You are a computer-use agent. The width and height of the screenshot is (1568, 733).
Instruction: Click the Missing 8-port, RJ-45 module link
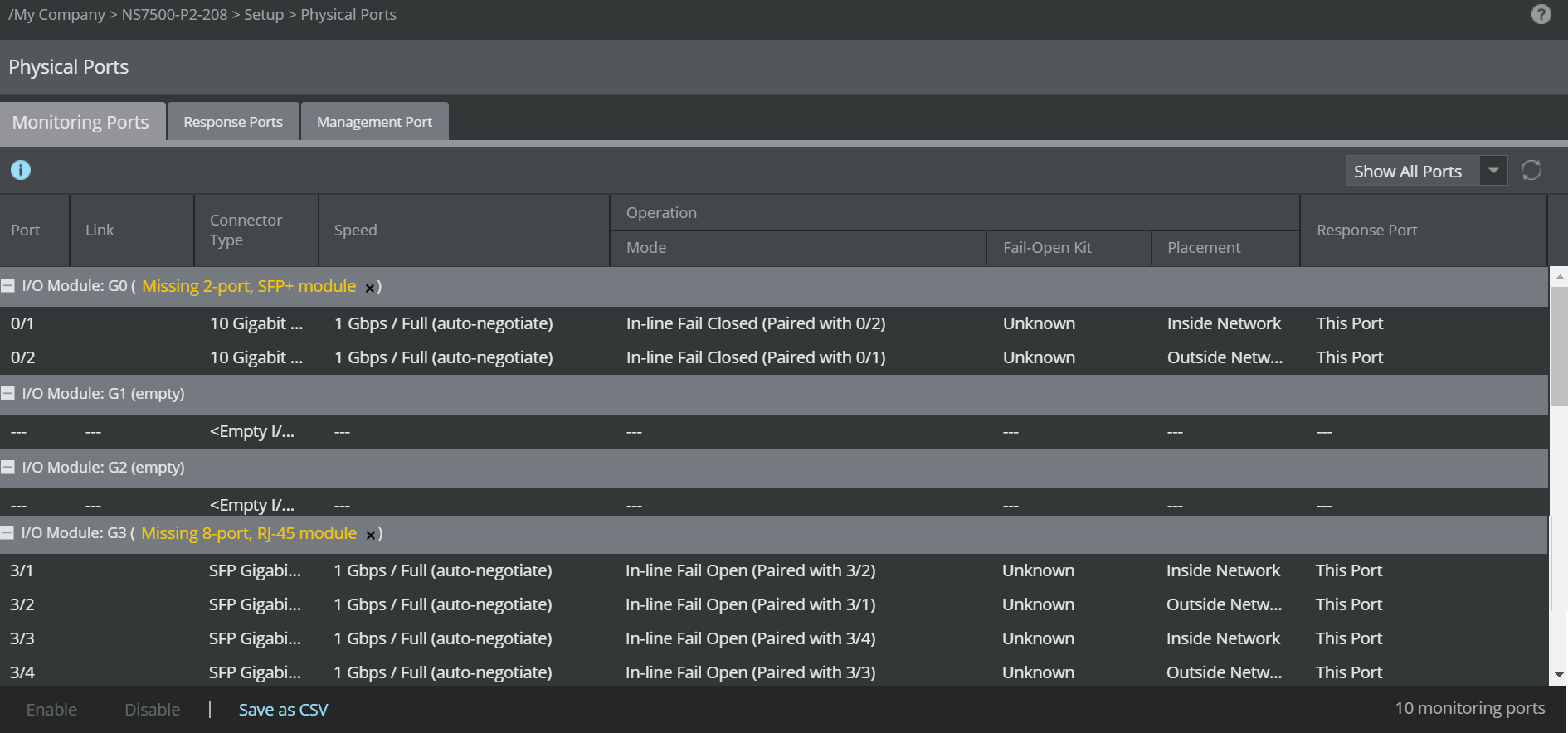pyautogui.click(x=249, y=533)
